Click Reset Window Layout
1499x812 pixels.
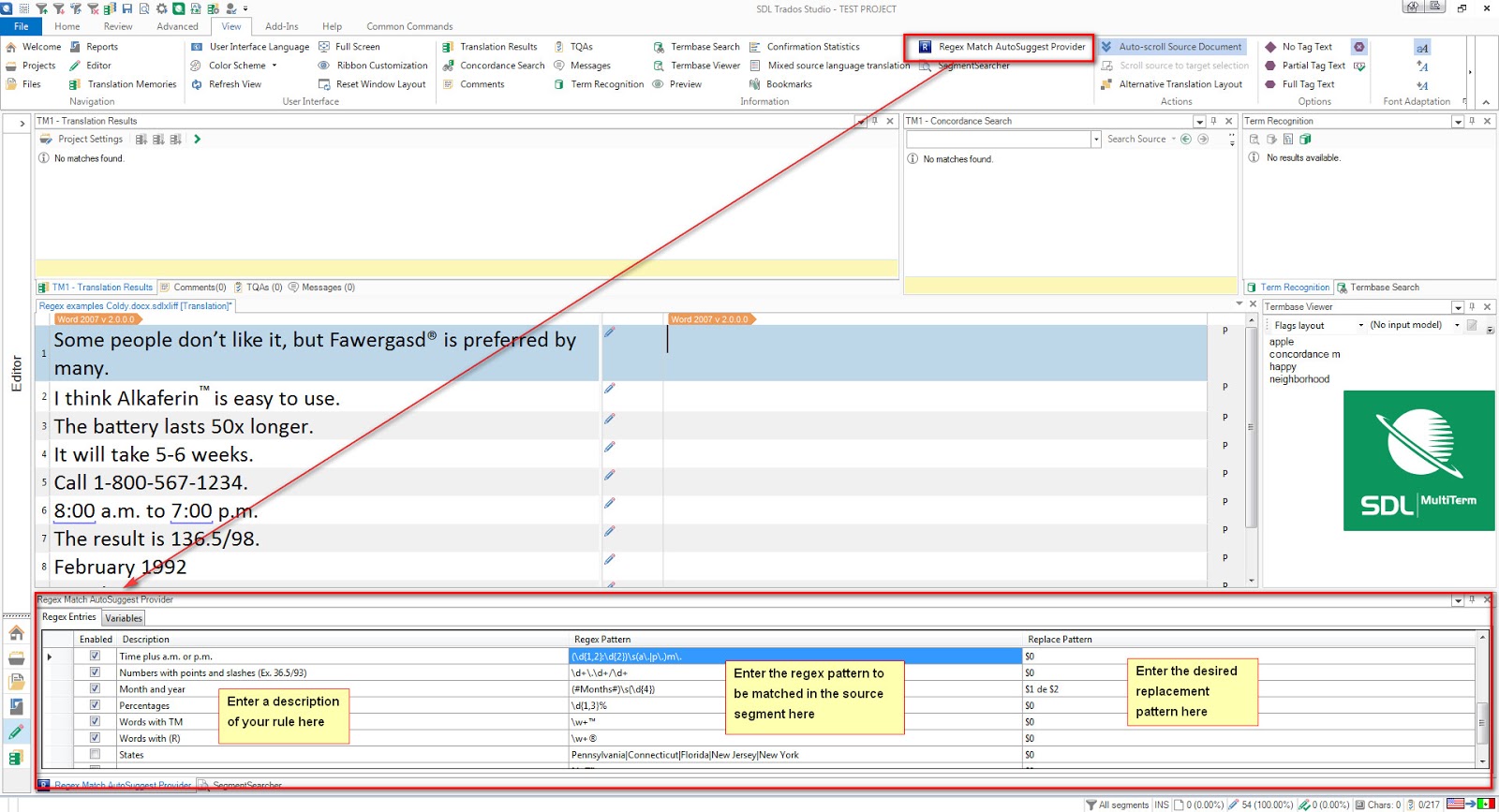coord(372,84)
